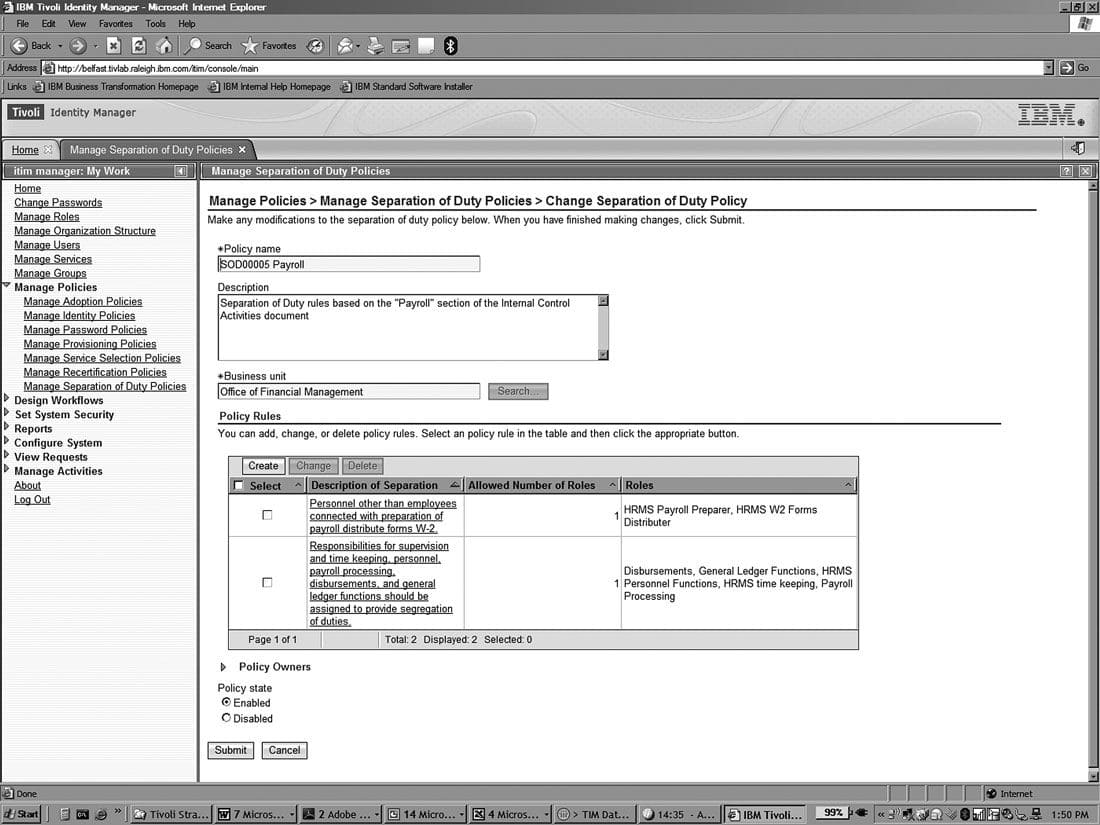Image resolution: width=1100 pixels, height=825 pixels.
Task: Collapse the Manage Policies tree section
Action: [x=7, y=286]
